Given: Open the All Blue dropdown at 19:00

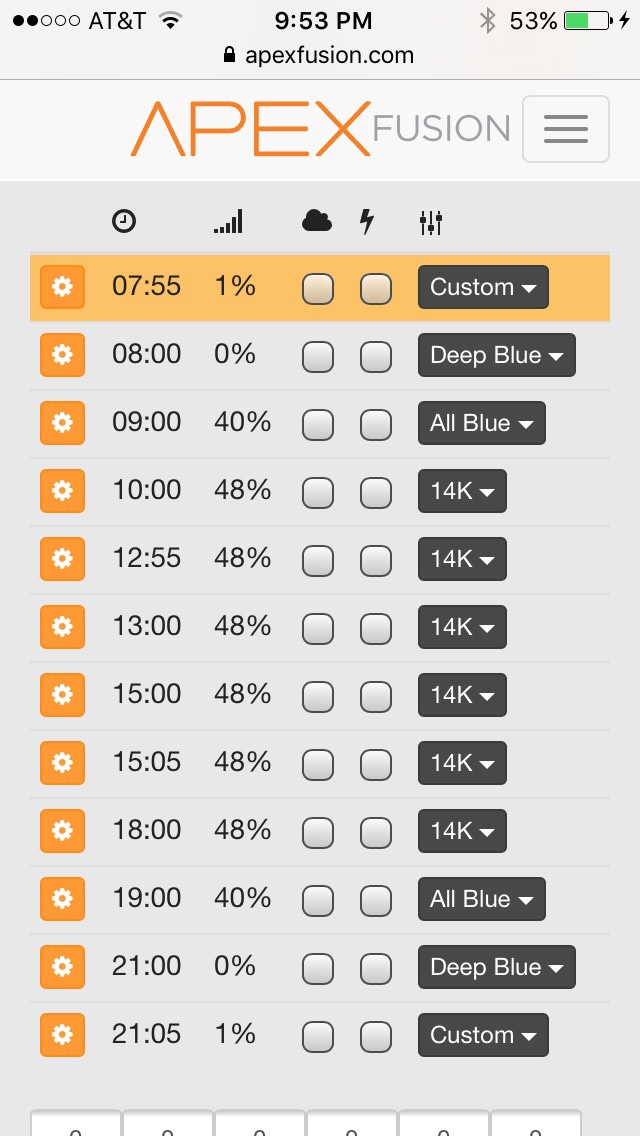Looking at the screenshot, I should click(481, 898).
